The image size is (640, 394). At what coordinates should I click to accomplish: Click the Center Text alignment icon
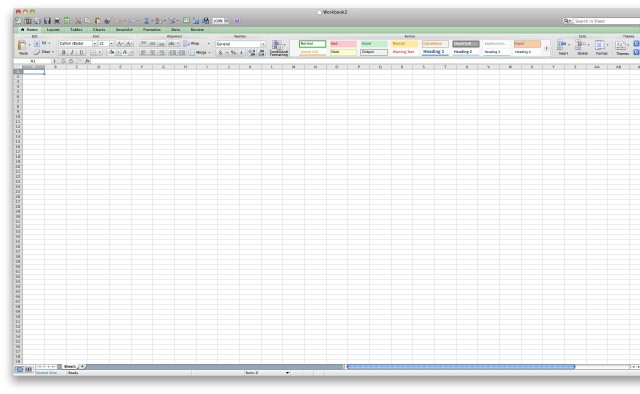pos(152,52)
